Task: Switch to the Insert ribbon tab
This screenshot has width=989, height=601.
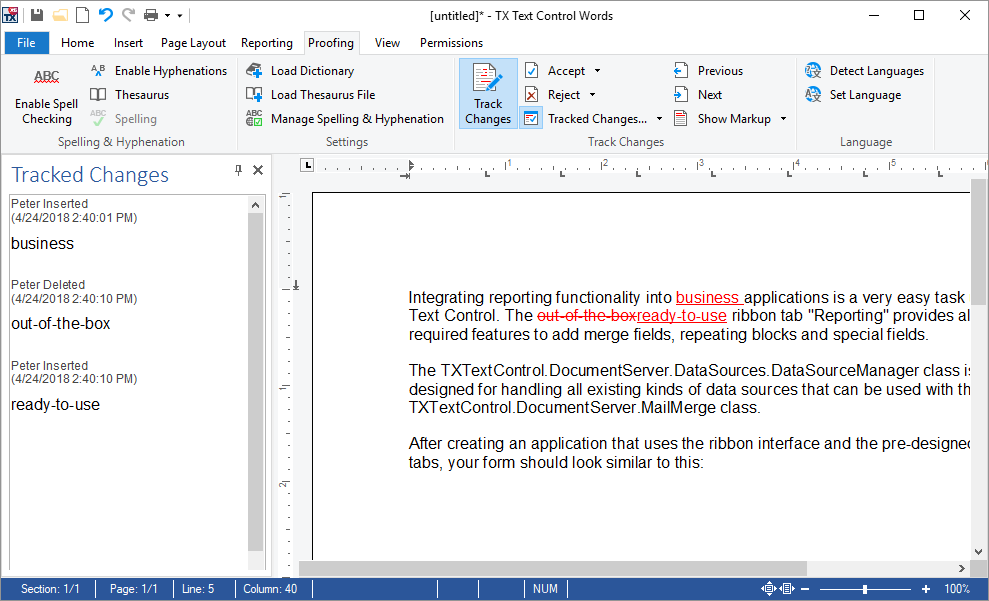Action: click(128, 43)
